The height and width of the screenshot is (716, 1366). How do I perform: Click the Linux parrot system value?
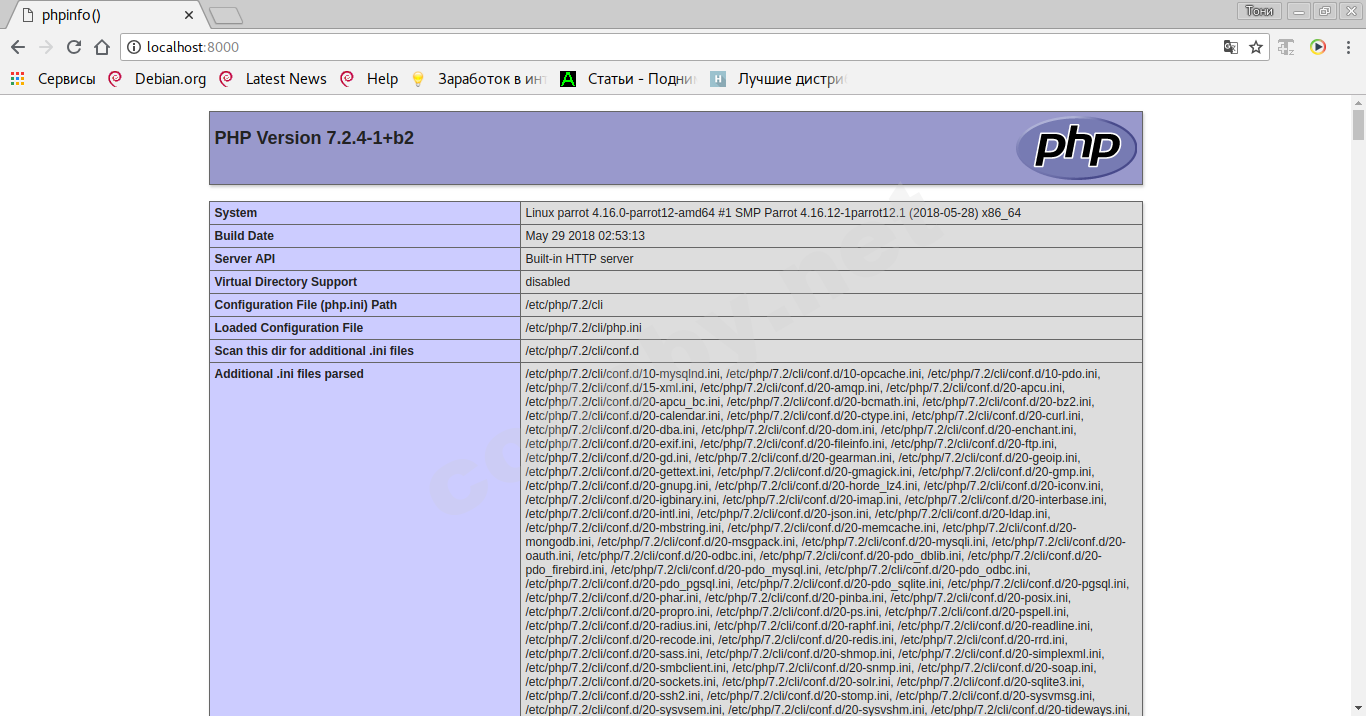pos(773,213)
